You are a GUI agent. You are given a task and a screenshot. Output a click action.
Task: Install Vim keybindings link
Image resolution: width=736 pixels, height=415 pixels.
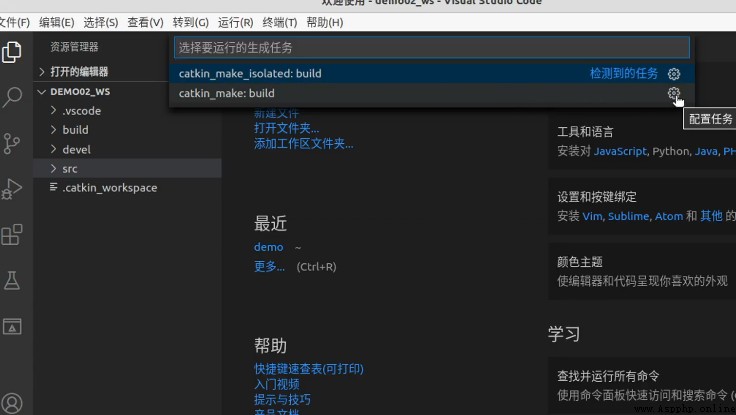pyautogui.click(x=592, y=216)
